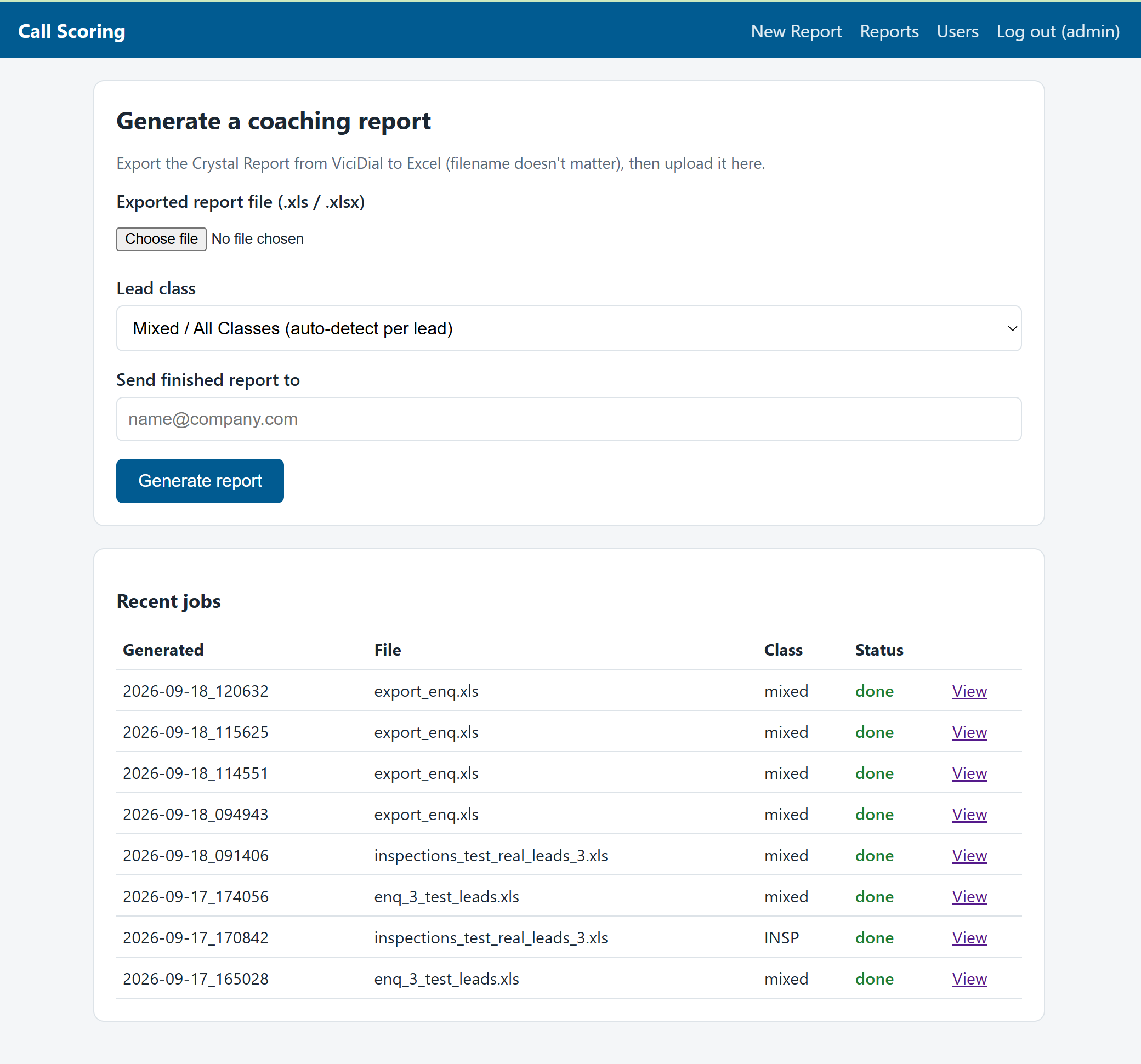This screenshot has height=1064, width=1141.
Task: View the INSP job generated 2026-09-17_170842
Action: [x=969, y=938]
